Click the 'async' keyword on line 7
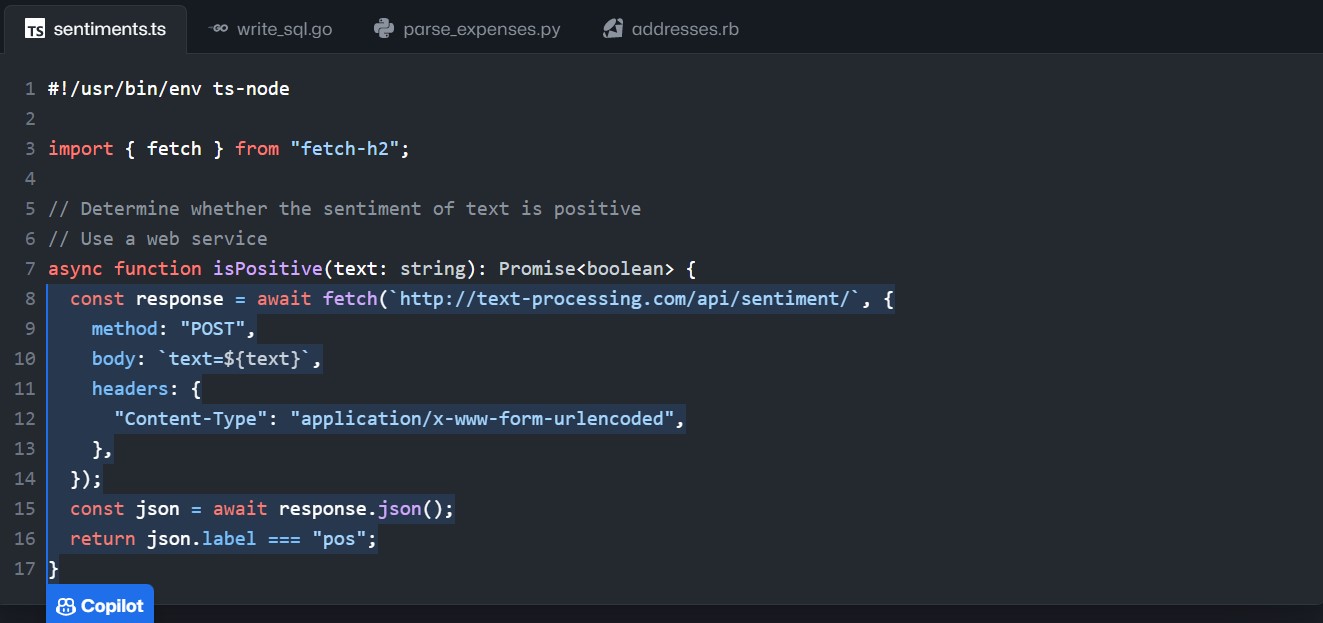 [x=75, y=269]
